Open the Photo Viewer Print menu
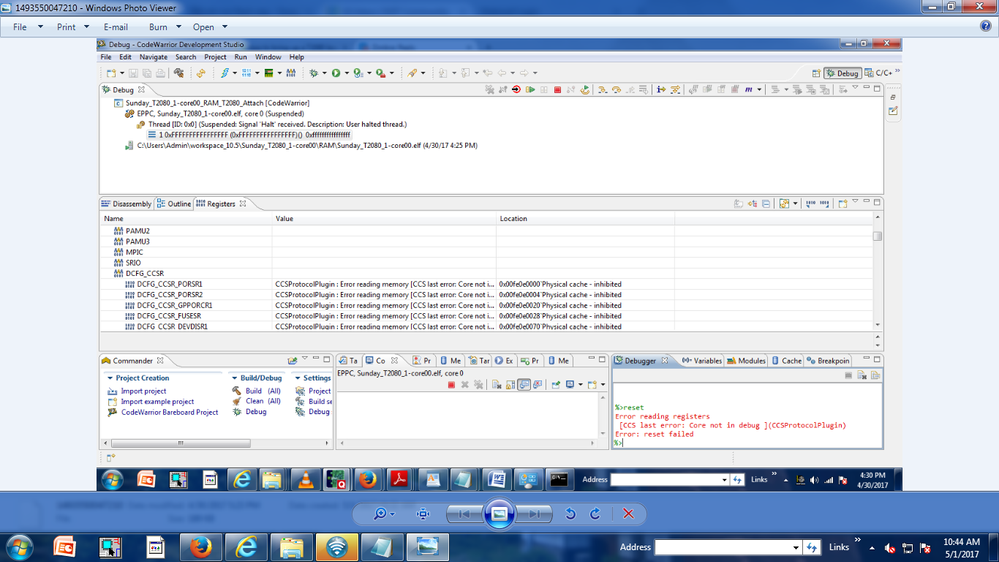This screenshot has width=999, height=562. [73, 27]
